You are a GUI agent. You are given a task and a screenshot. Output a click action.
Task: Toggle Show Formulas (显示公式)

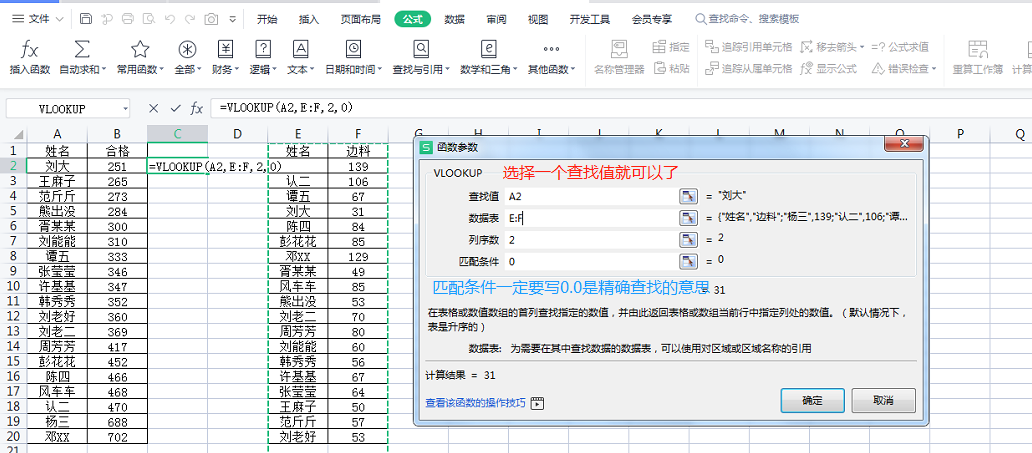point(829,68)
